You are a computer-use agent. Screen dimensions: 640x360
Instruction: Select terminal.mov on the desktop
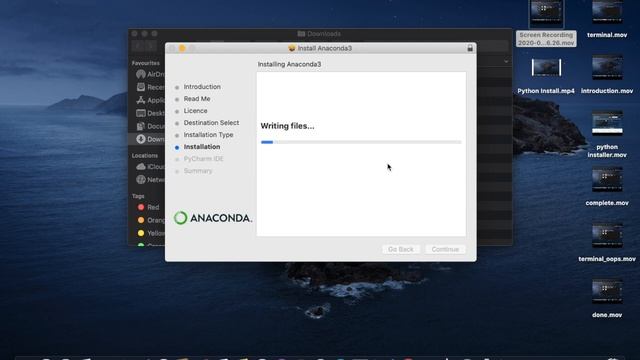[607, 20]
